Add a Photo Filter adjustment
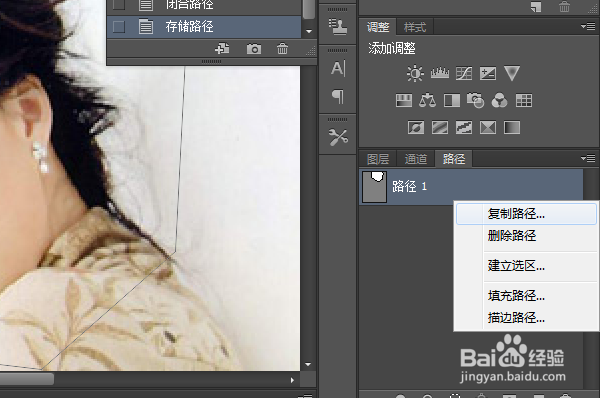 pyautogui.click(x=476, y=101)
